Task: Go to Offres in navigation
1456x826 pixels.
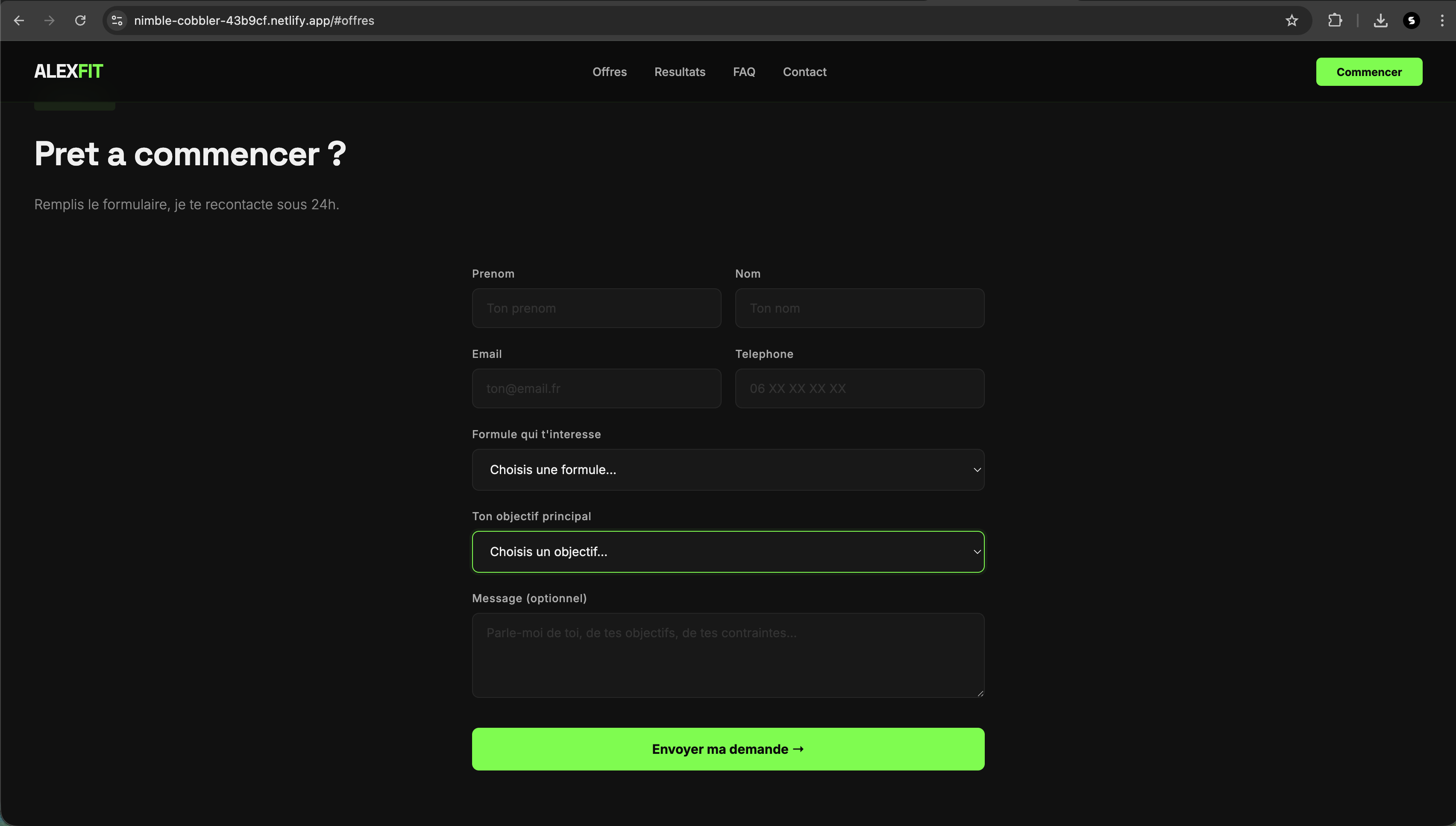Action: [x=609, y=72]
